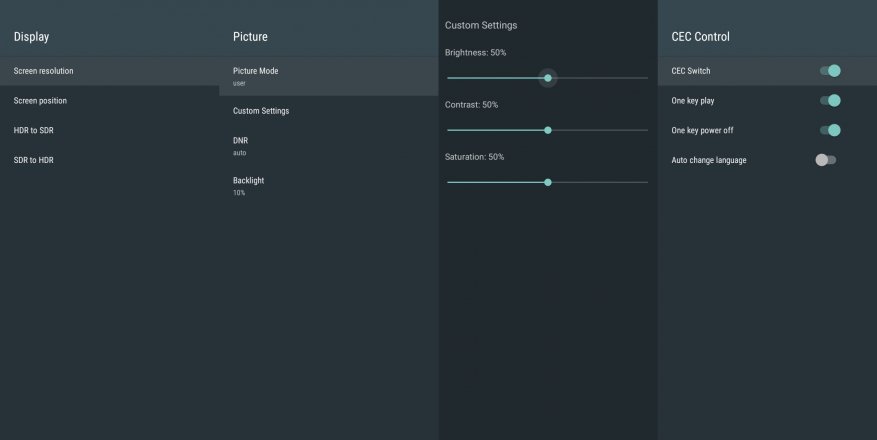Click the left end of the Contrast track
The width and height of the screenshot is (877, 440).
(449, 130)
